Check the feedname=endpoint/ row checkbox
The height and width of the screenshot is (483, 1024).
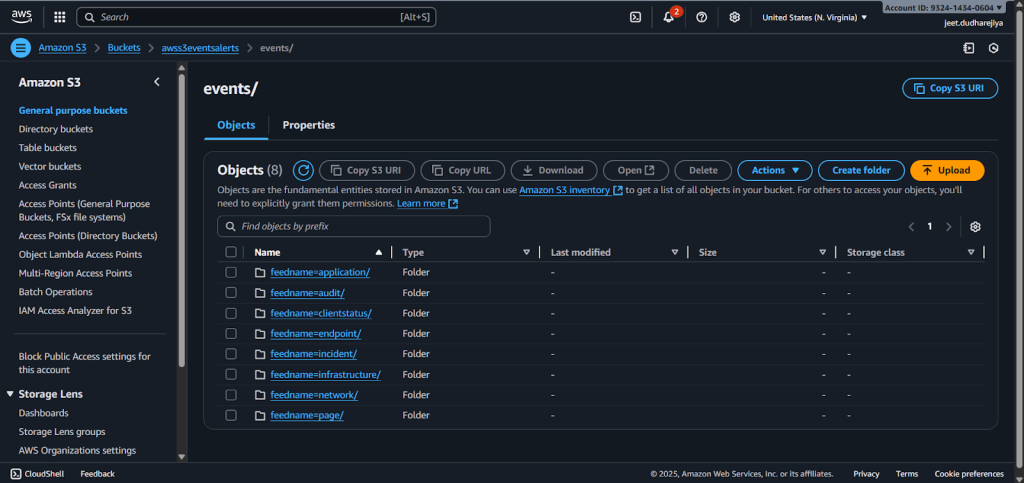[x=231, y=334]
